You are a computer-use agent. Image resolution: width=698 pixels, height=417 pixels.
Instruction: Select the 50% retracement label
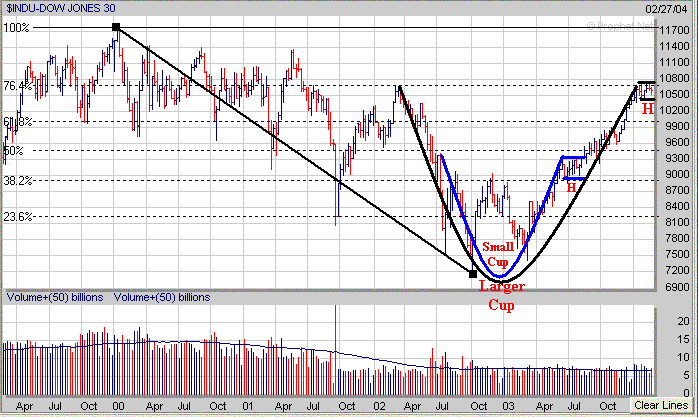pyautogui.click(x=13, y=150)
